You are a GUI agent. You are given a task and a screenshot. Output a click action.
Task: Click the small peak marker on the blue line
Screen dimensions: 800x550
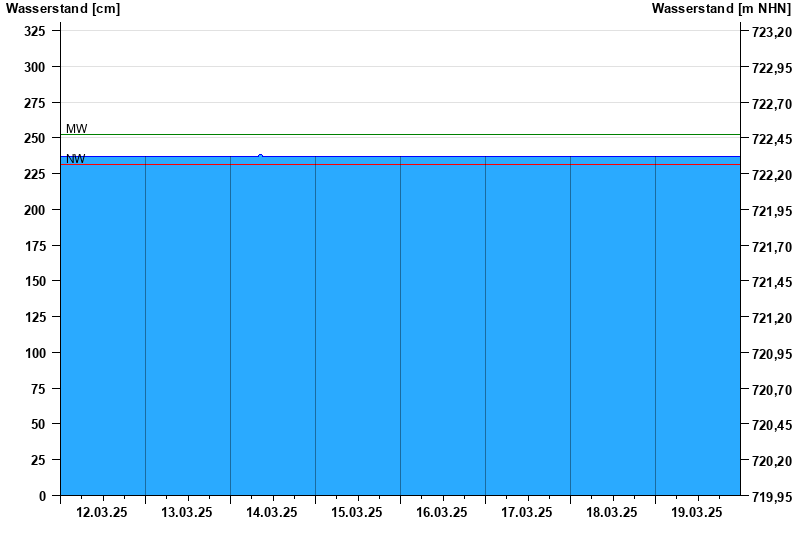click(261, 156)
